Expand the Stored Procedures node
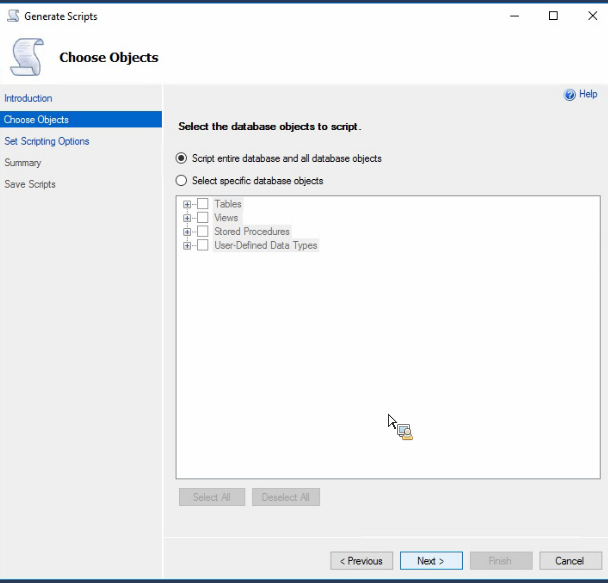608x583 pixels. [187, 232]
